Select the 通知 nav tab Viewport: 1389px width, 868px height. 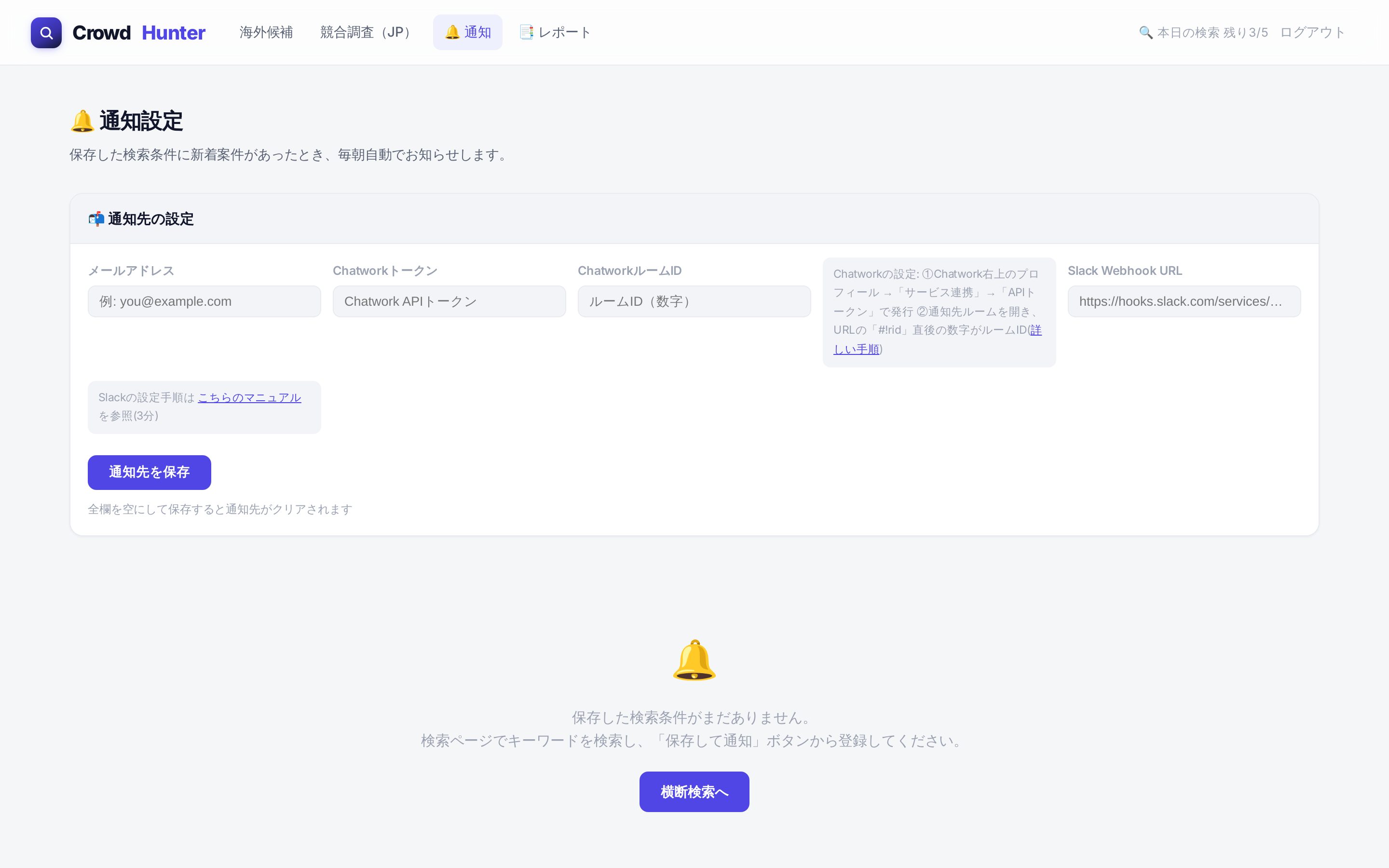(467, 32)
